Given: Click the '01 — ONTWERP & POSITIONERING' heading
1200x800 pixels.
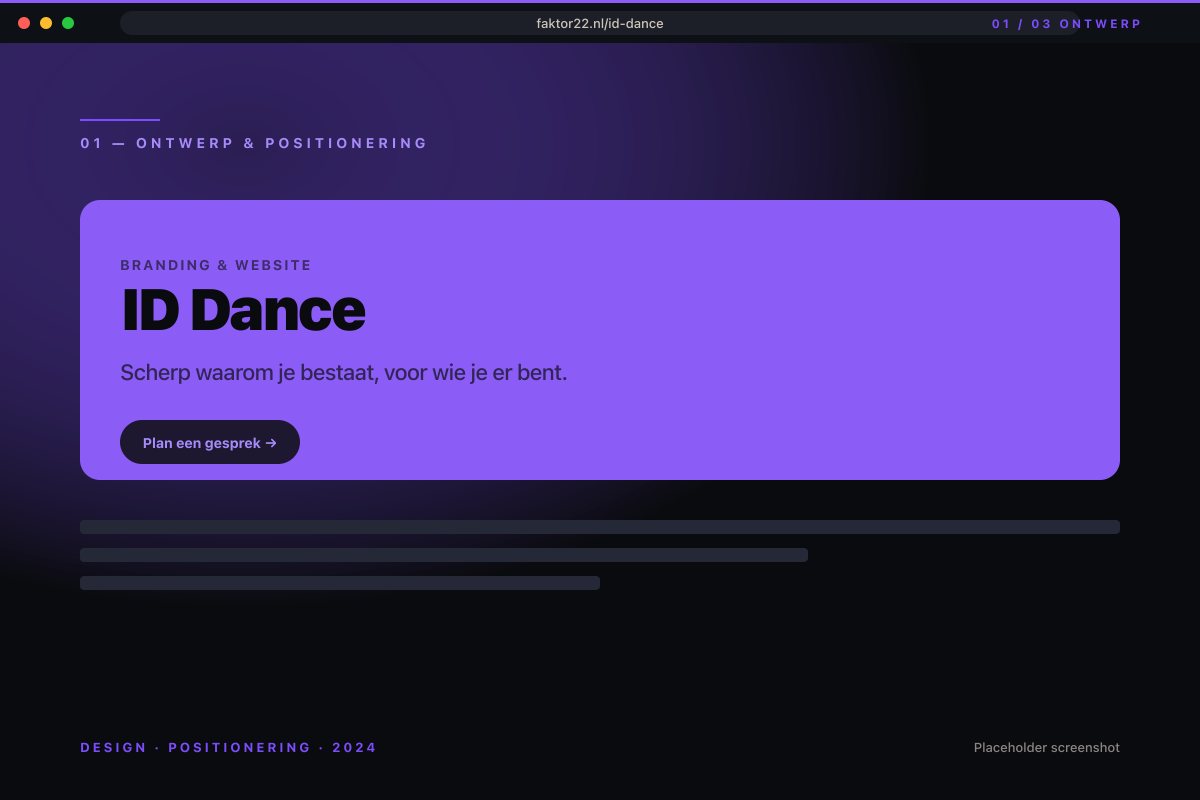Looking at the screenshot, I should tap(254, 143).
